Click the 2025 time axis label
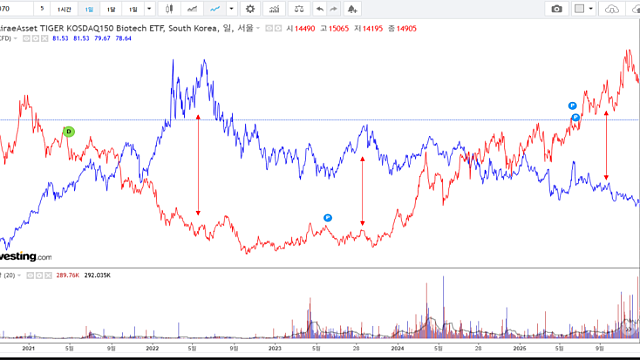The width and height of the screenshot is (640, 360). point(519,348)
